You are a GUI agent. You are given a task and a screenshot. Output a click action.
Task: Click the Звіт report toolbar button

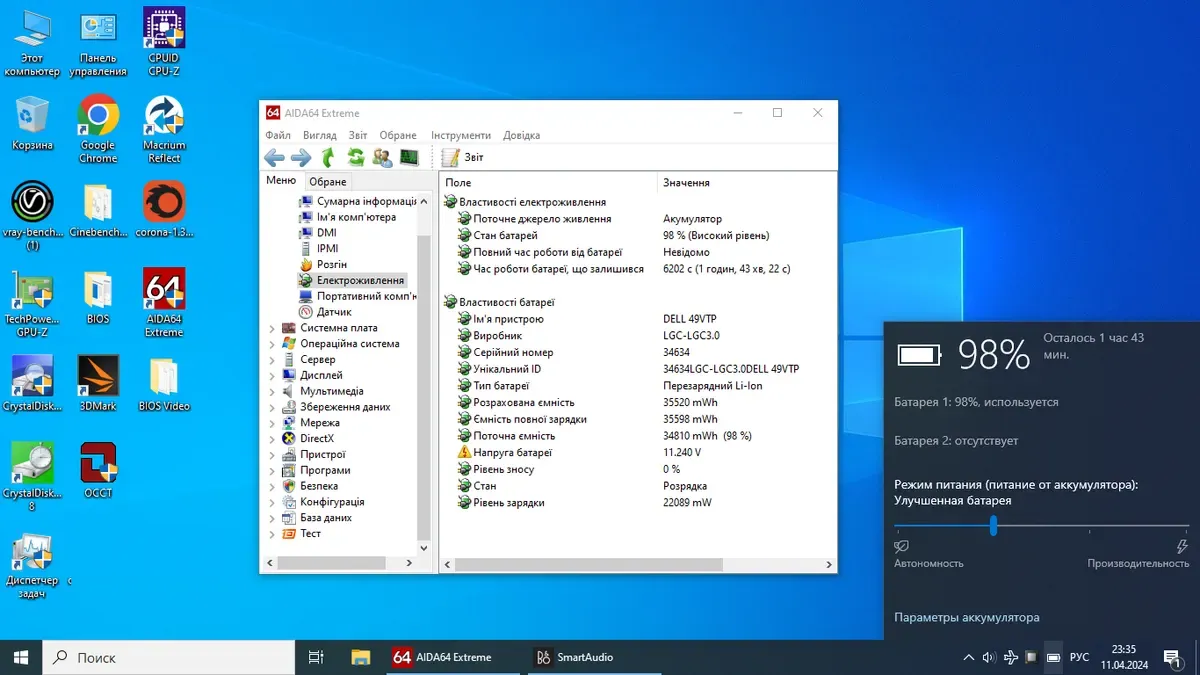click(463, 157)
